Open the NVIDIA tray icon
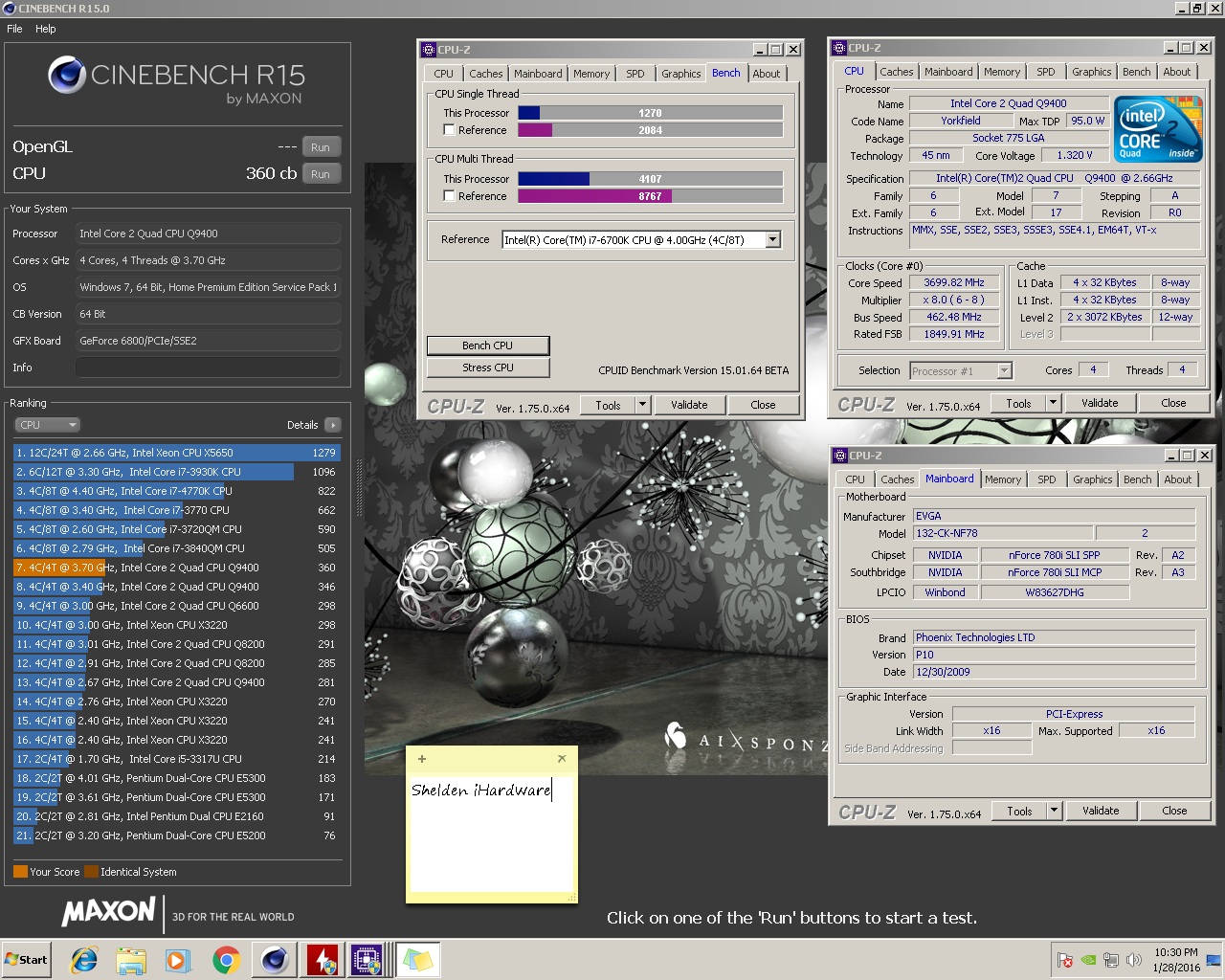 click(1088, 960)
